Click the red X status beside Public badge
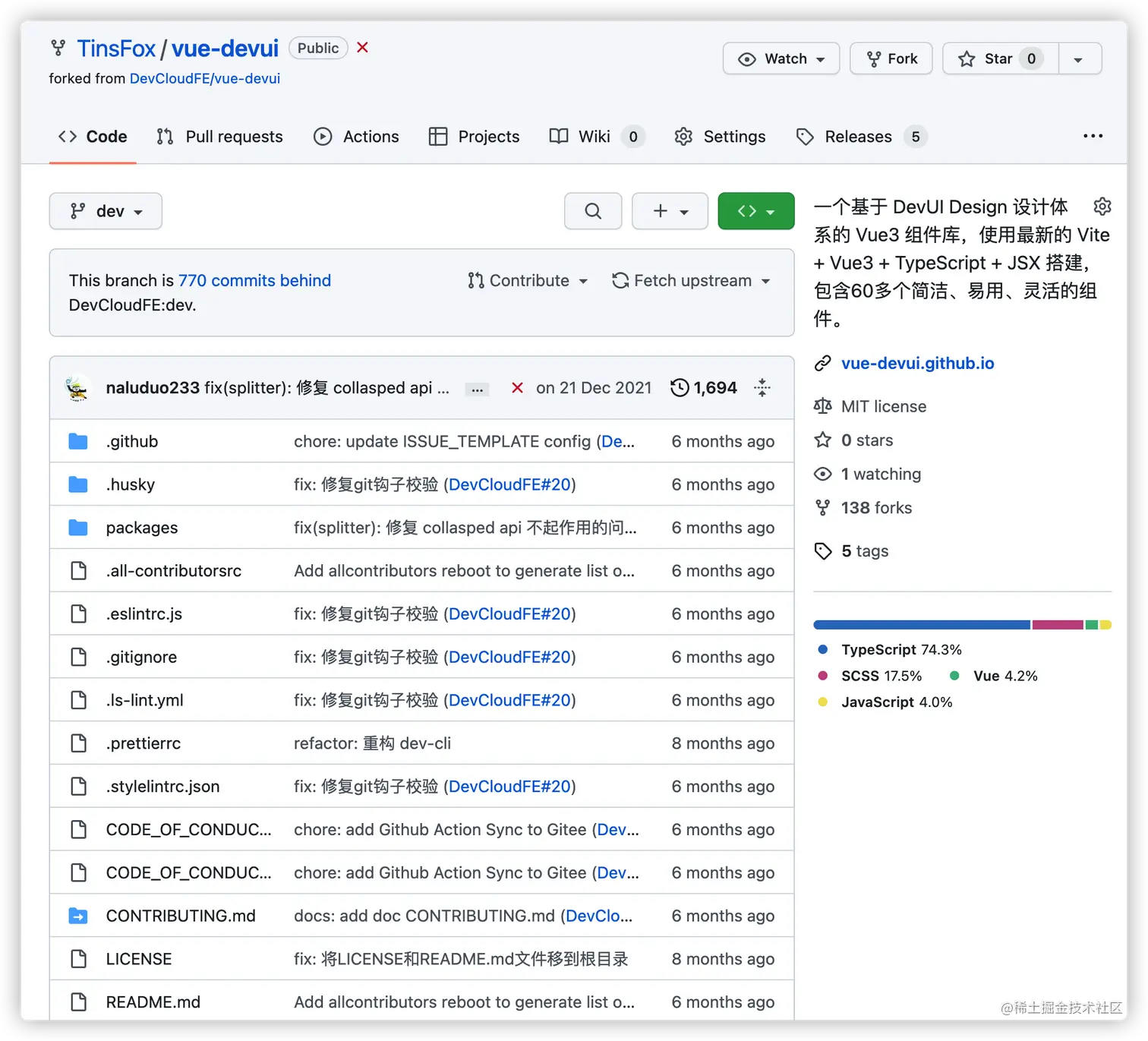This screenshot has width=1148, height=1041. (363, 48)
